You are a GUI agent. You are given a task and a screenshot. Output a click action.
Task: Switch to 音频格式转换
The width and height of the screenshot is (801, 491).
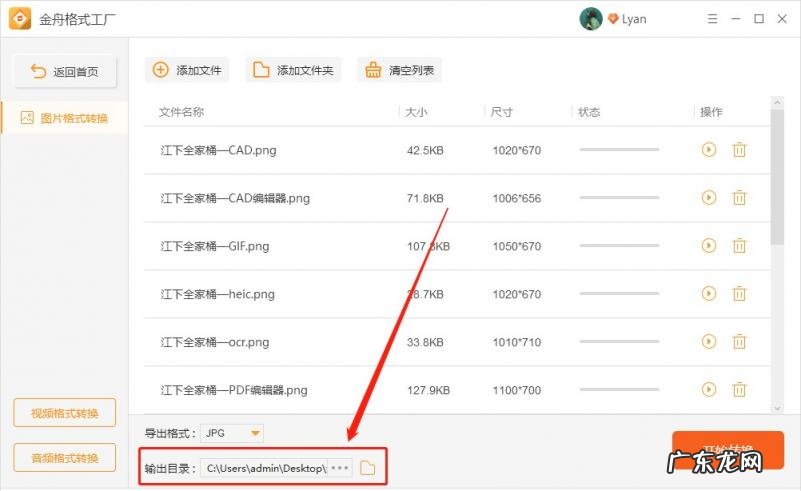[65, 457]
